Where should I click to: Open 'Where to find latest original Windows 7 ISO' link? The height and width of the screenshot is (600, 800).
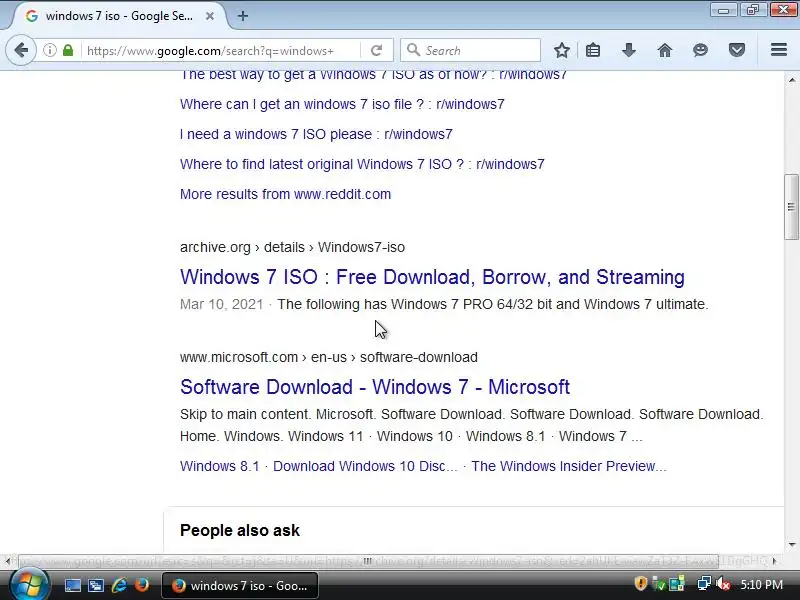362,164
